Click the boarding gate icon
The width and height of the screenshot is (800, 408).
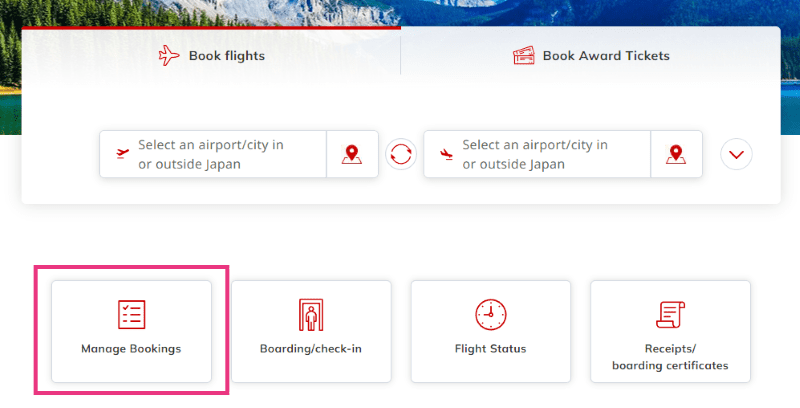(x=311, y=315)
